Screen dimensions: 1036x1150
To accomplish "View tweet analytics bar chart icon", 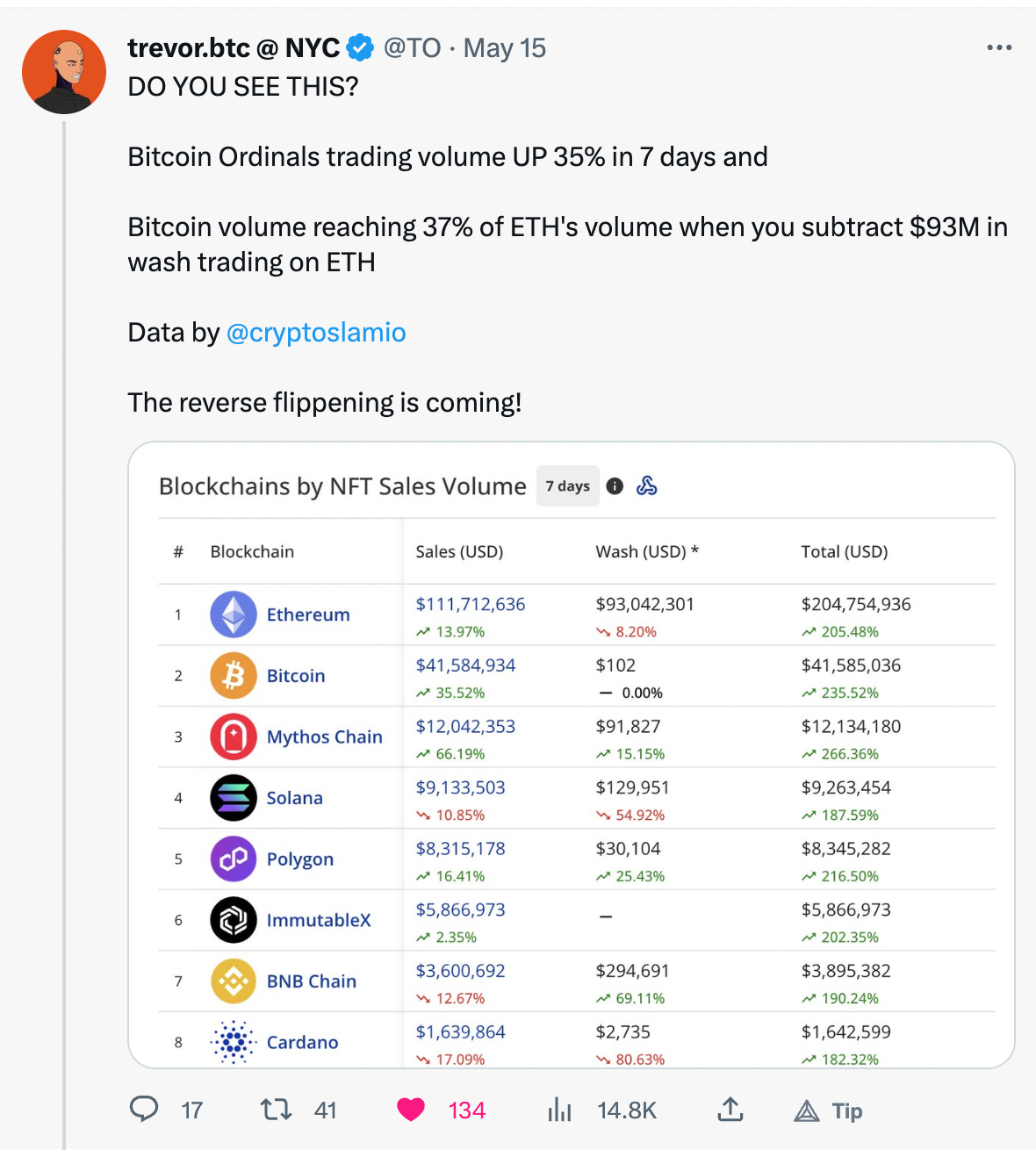I will click(559, 1110).
